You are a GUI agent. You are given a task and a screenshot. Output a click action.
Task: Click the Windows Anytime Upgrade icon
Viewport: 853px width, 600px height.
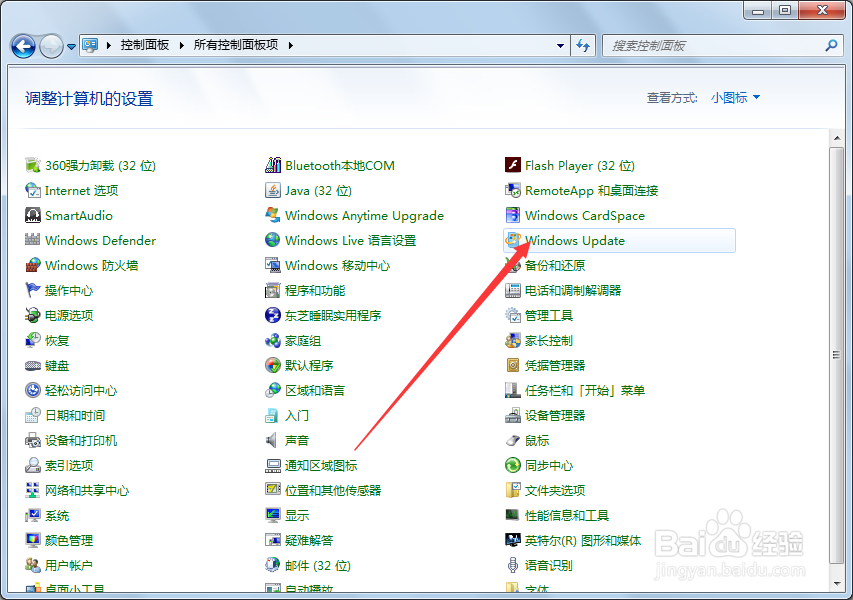tap(273, 215)
